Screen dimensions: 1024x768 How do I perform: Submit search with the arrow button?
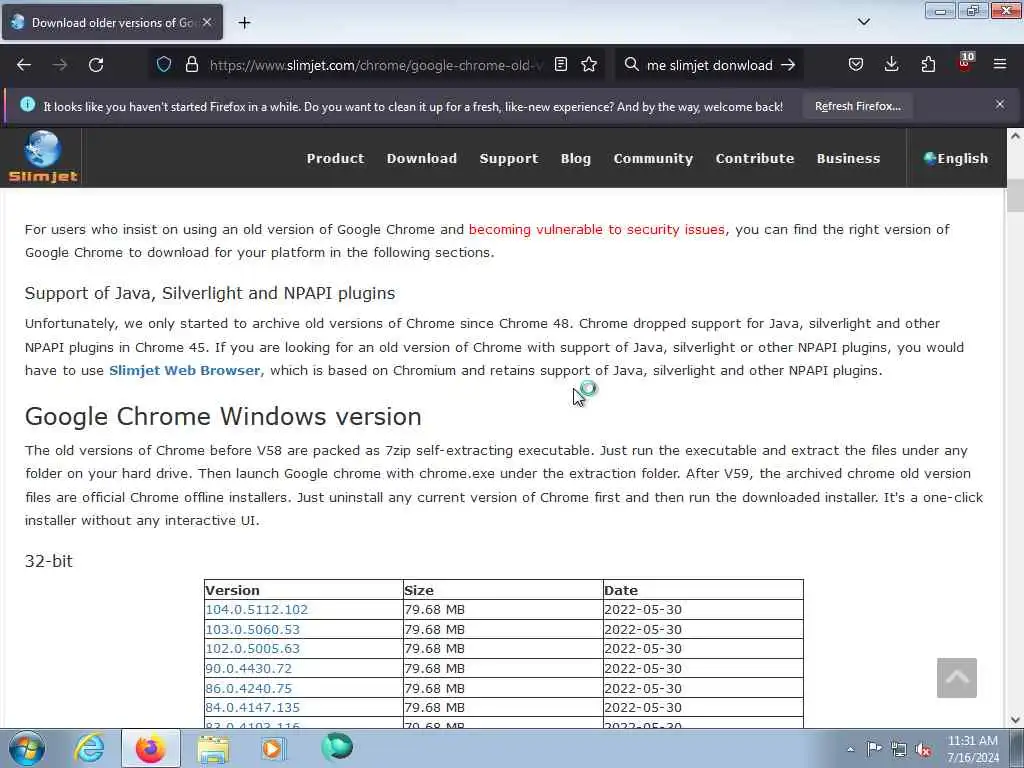pyautogui.click(x=788, y=65)
